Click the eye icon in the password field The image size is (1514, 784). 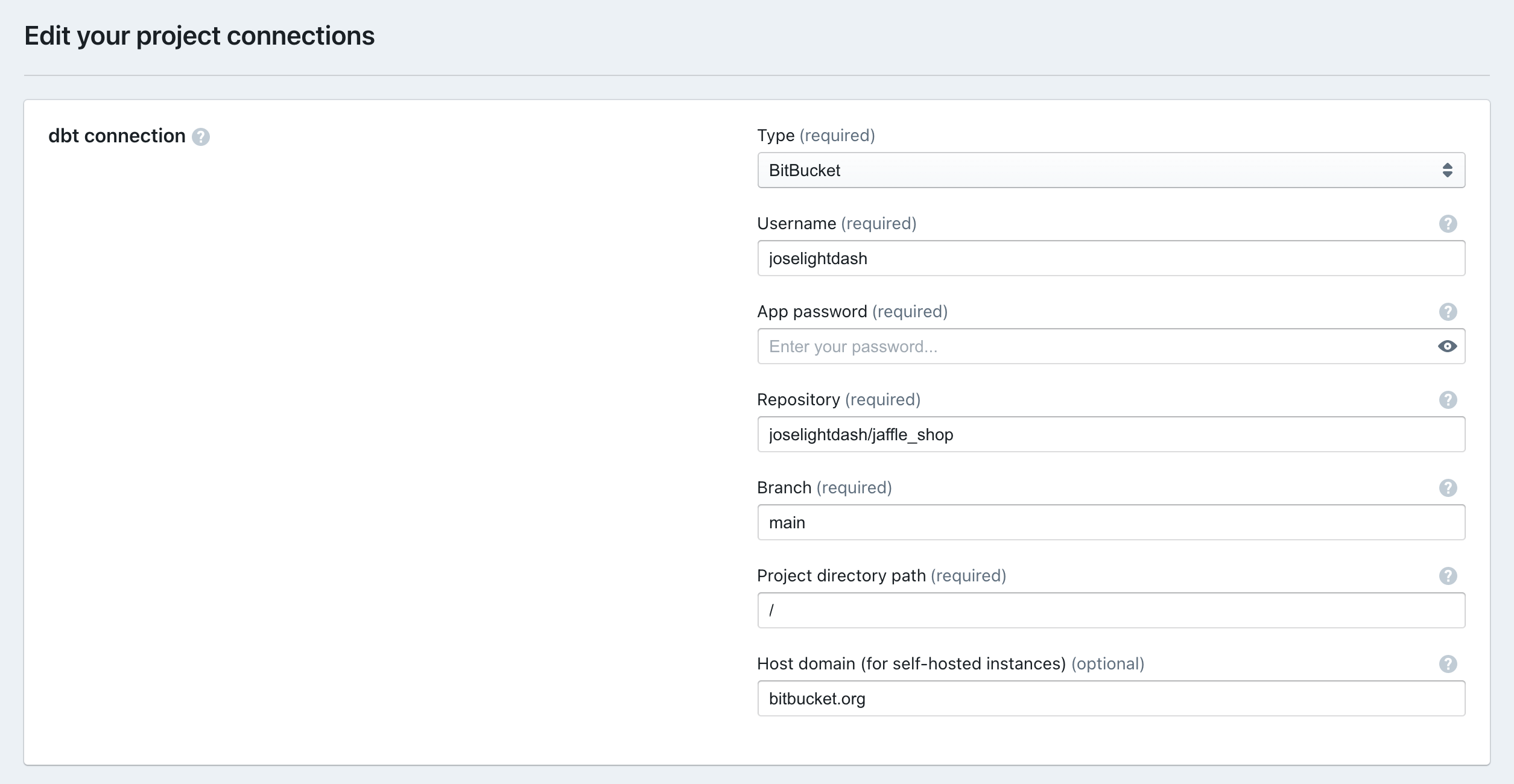tap(1446, 346)
